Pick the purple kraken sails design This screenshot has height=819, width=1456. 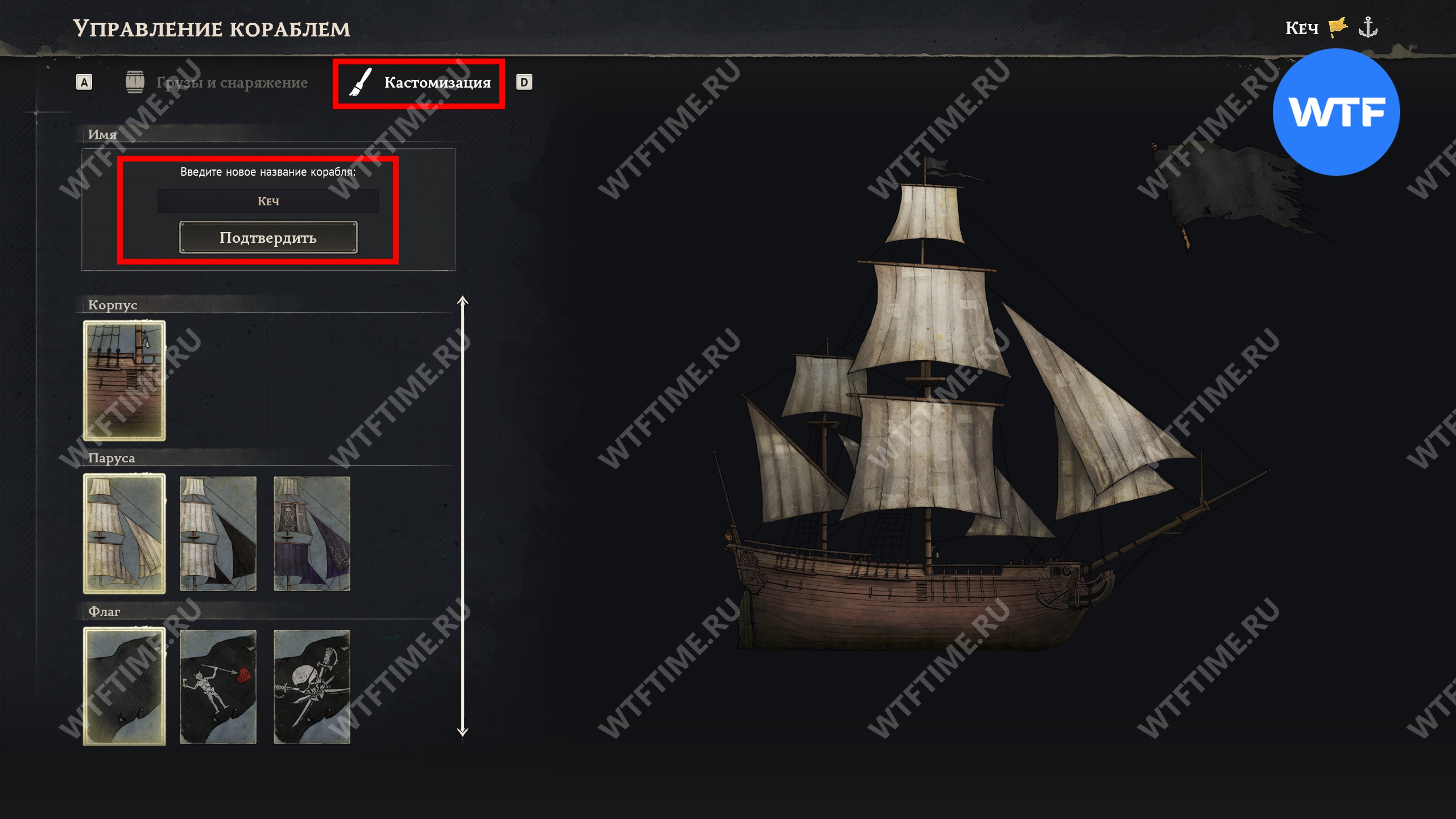pos(312,533)
